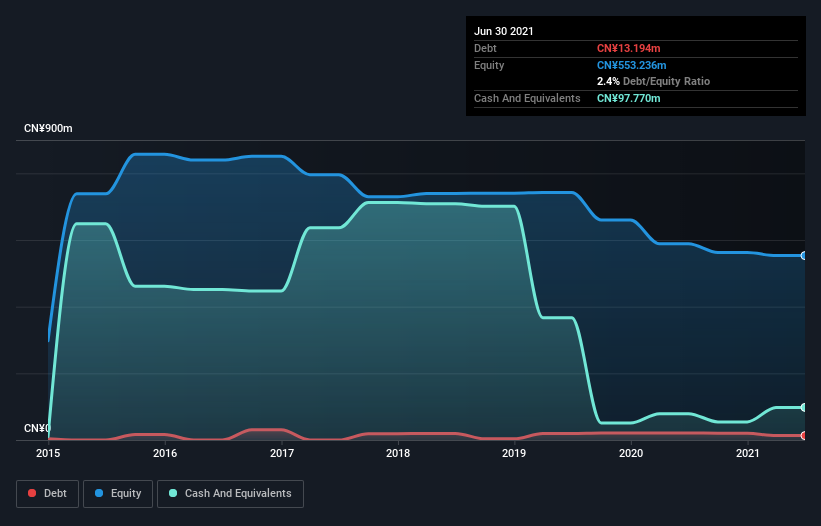821x526 pixels.
Task: Click the 2019 axis label
Action: pyautogui.click(x=514, y=453)
